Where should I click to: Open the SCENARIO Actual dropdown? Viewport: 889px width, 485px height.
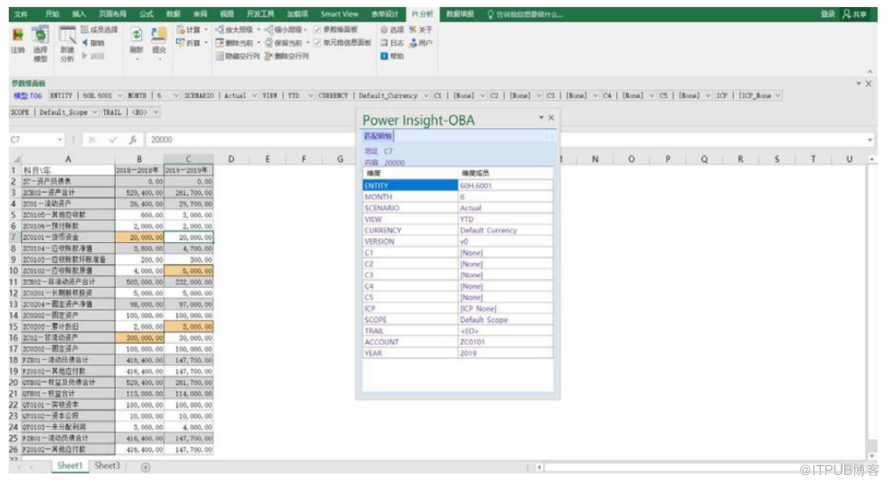[x=251, y=96]
